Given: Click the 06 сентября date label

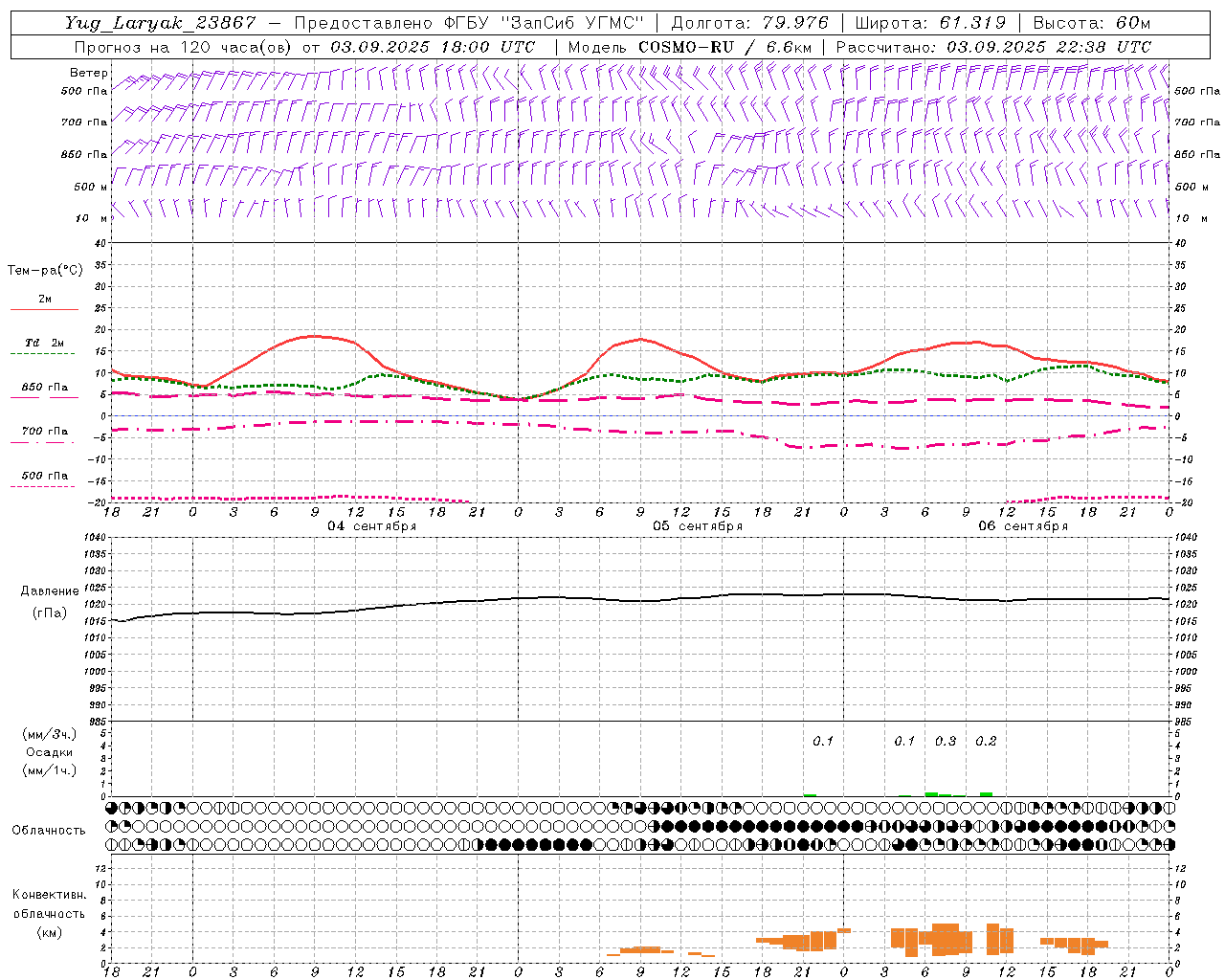Looking at the screenshot, I should (x=1023, y=526).
